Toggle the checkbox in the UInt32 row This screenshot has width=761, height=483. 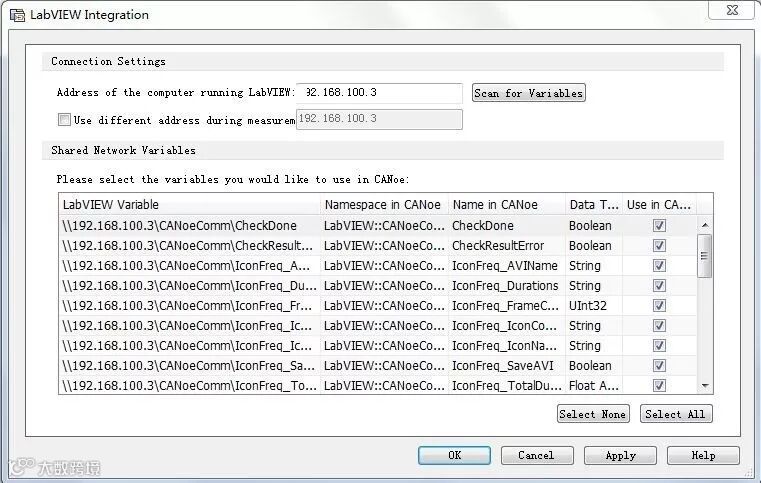point(659,305)
